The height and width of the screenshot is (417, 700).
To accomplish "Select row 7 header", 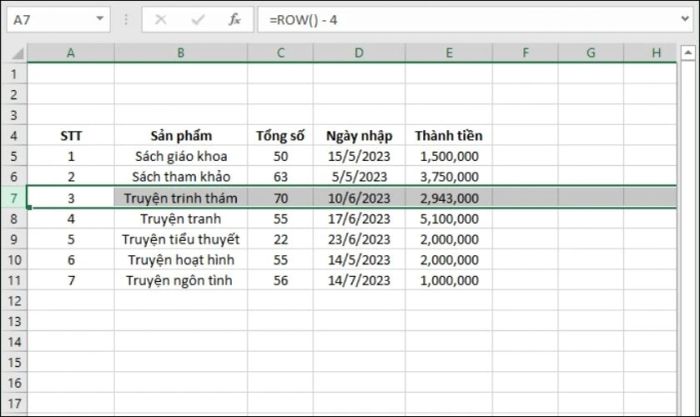I will pyautogui.click(x=14, y=197).
